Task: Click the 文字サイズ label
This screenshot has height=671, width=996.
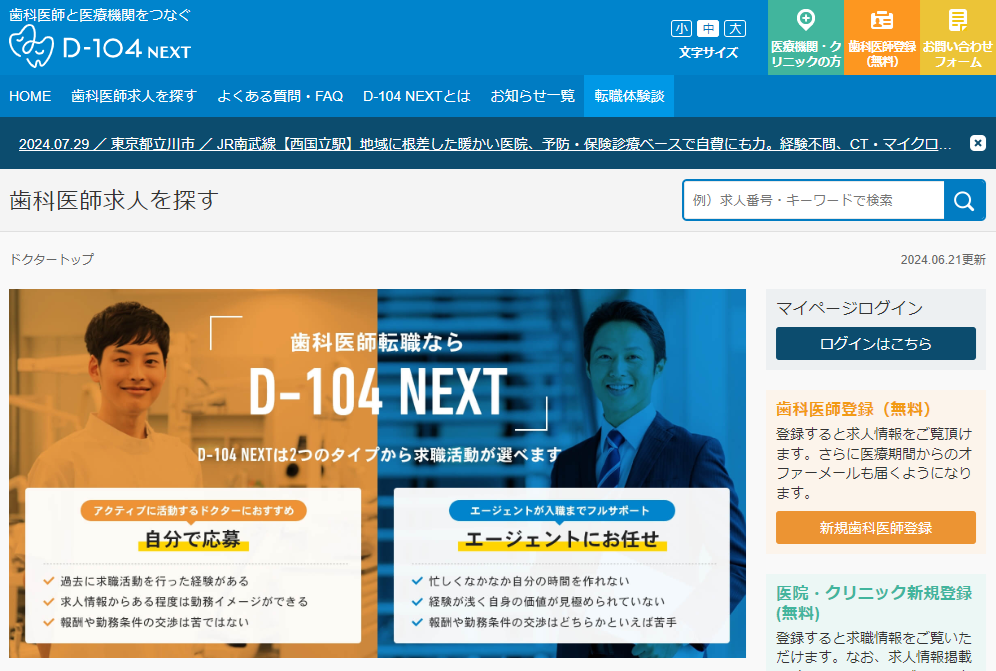Action: [x=708, y=53]
